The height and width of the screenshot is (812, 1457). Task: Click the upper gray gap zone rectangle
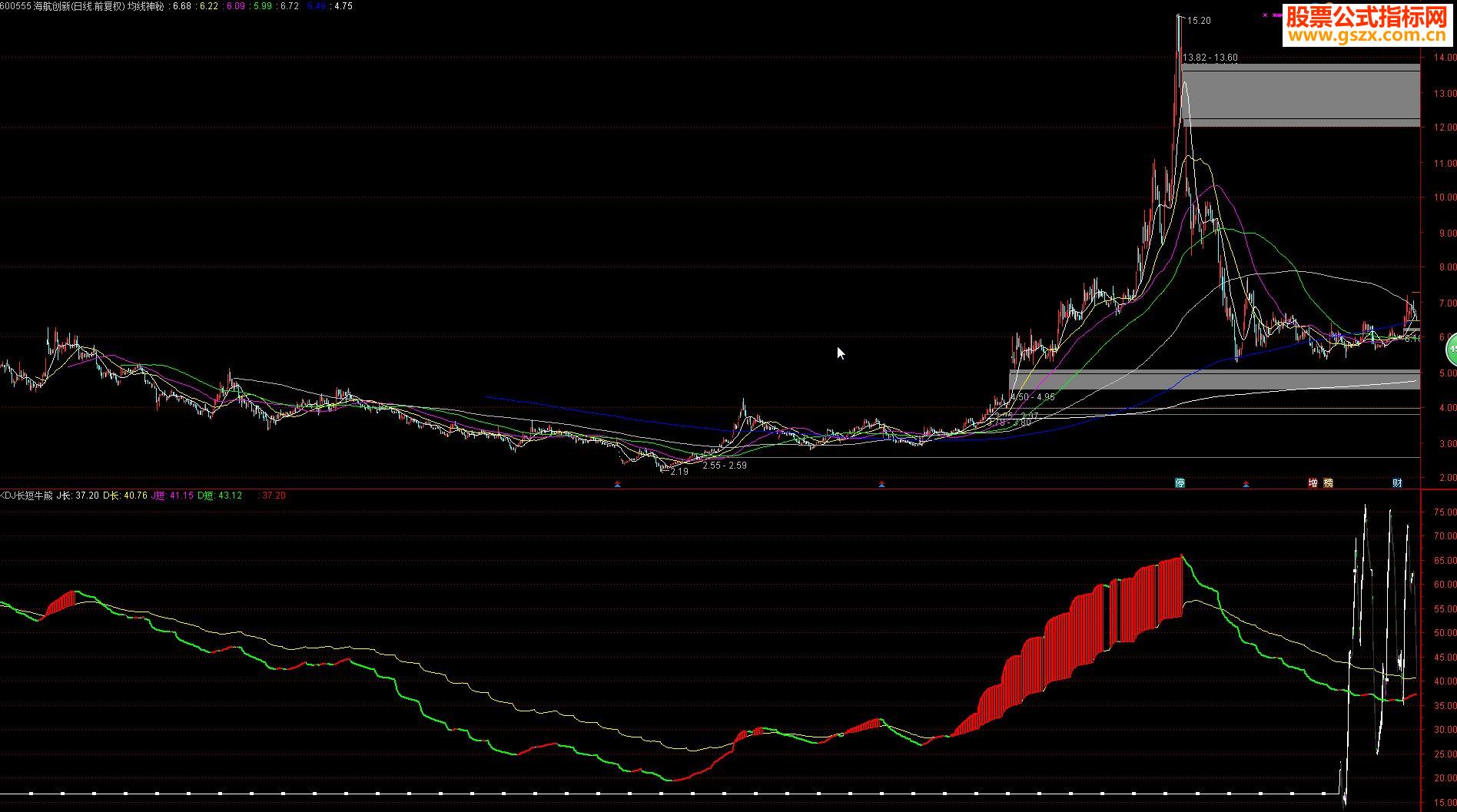click(x=1300, y=95)
